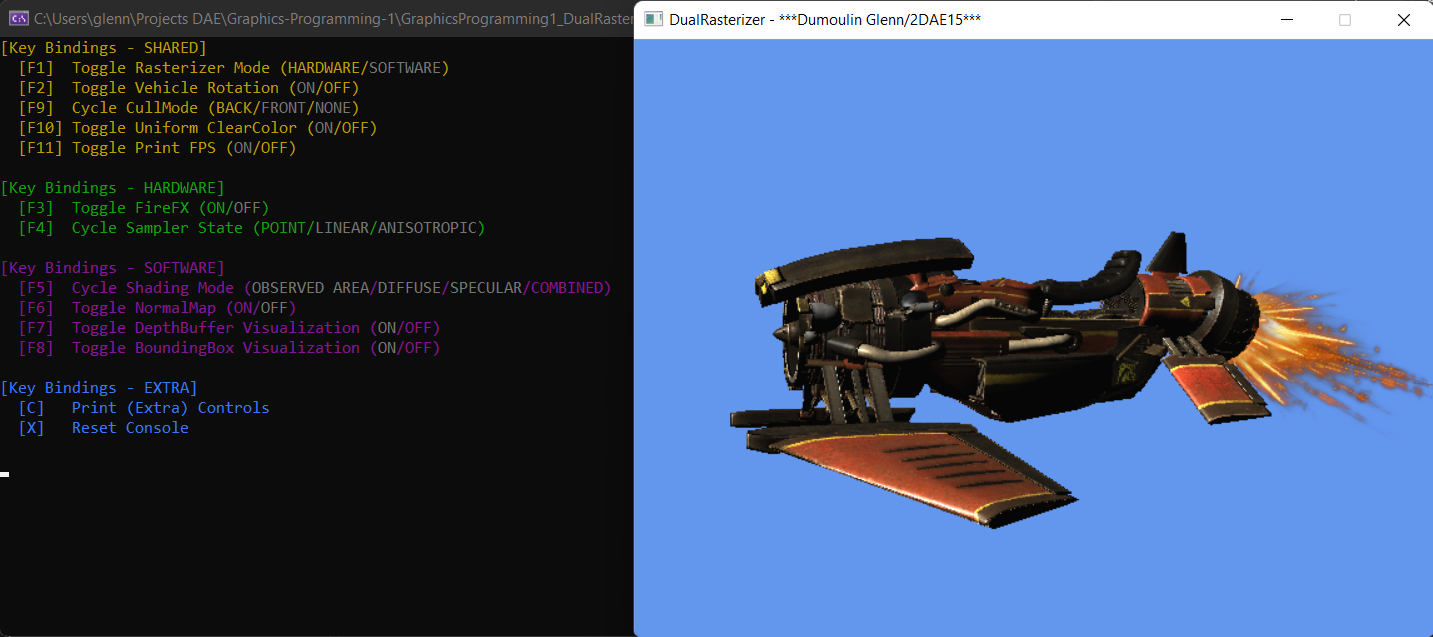
Task: Click the '[Key Bindings - SHARED]' heading
Action: click(104, 48)
